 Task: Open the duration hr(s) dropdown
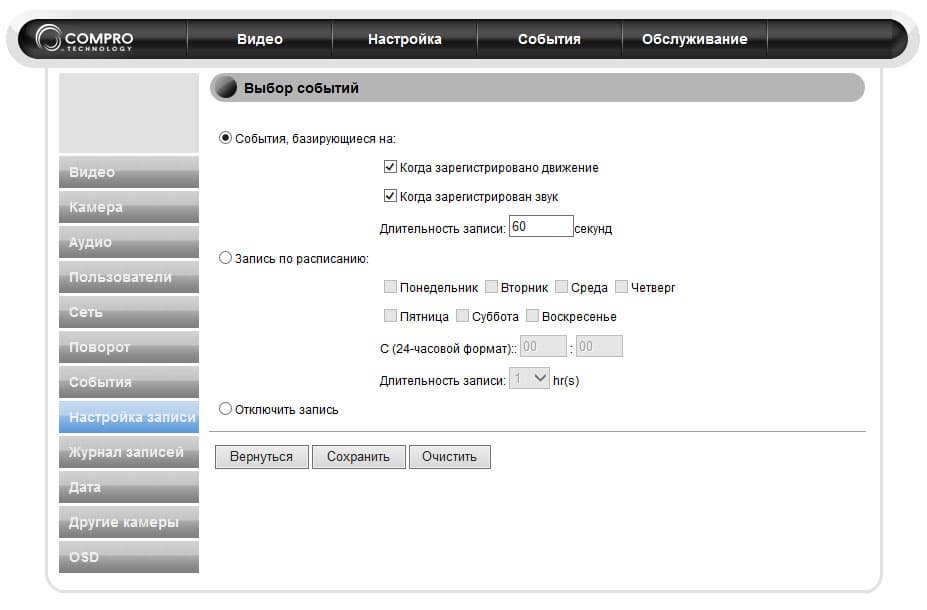(529, 378)
